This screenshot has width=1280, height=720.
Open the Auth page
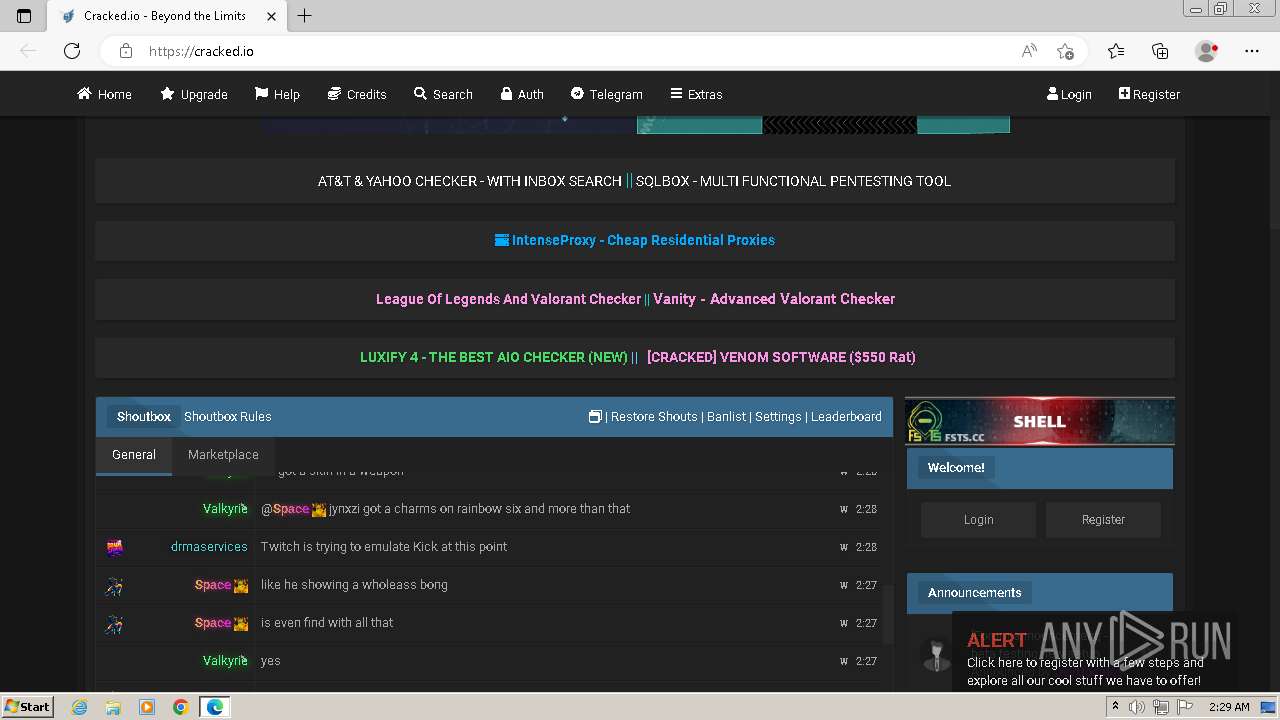coord(522,94)
